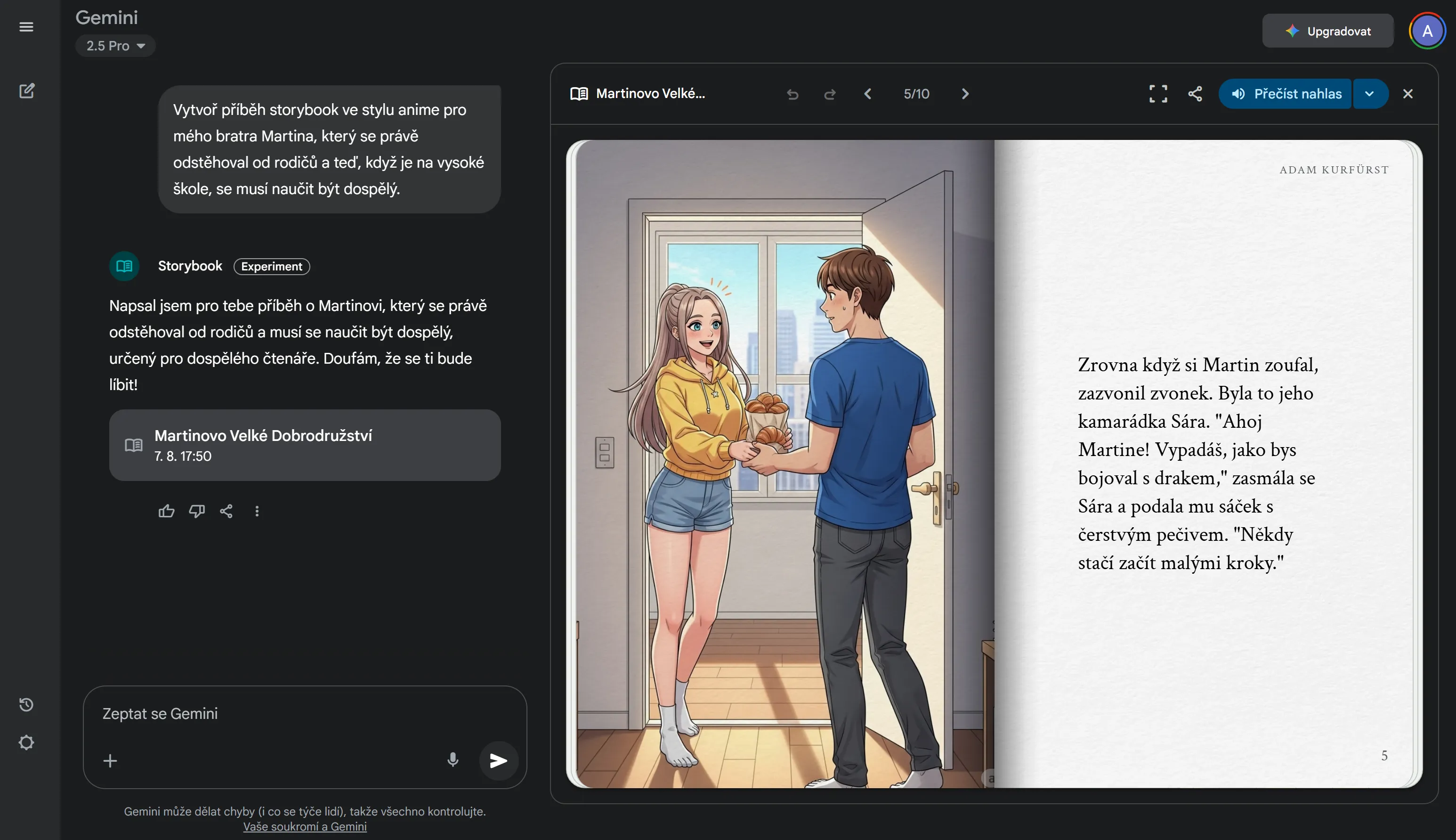Click the Martinovo Velké… panel title

point(650,93)
